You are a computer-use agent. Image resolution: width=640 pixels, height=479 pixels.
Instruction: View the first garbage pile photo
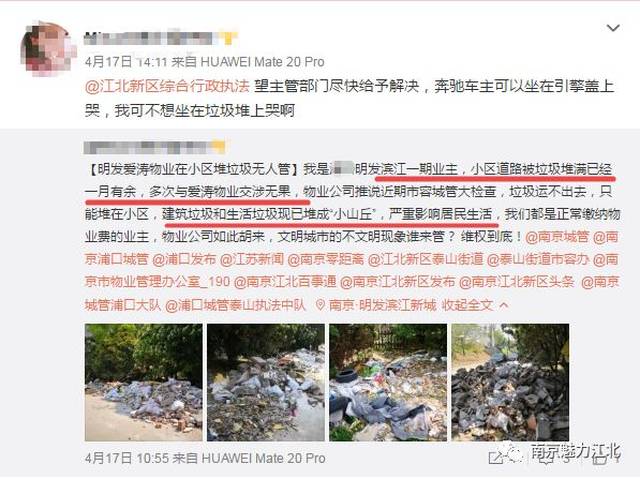pos(144,382)
